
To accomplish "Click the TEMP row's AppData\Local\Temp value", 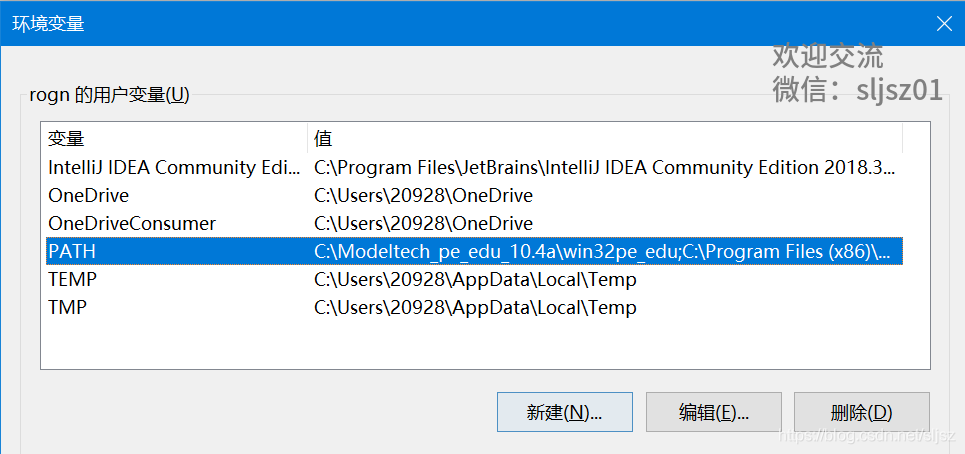I will pos(475,280).
